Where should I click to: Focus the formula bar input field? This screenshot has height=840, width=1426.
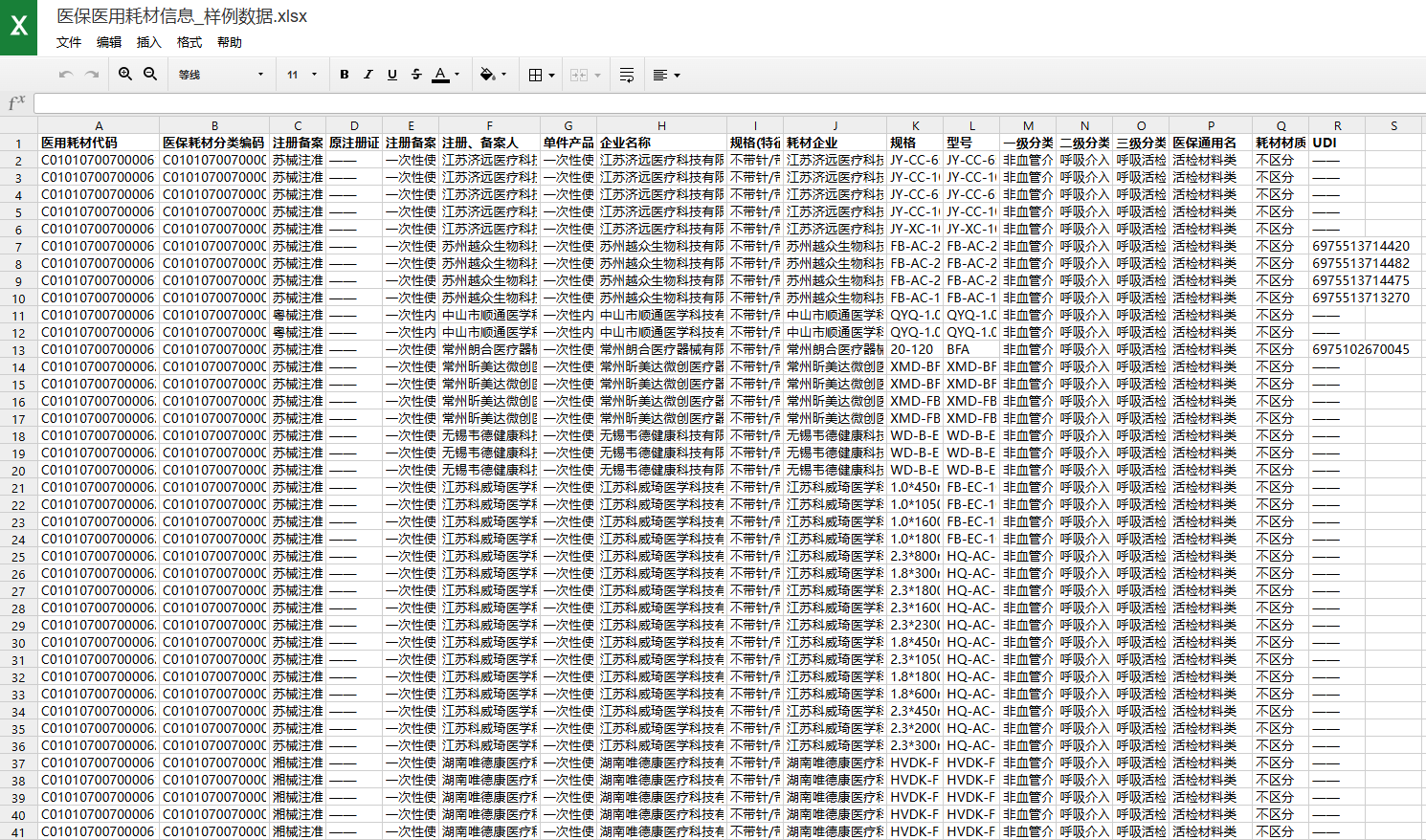click(x=729, y=103)
